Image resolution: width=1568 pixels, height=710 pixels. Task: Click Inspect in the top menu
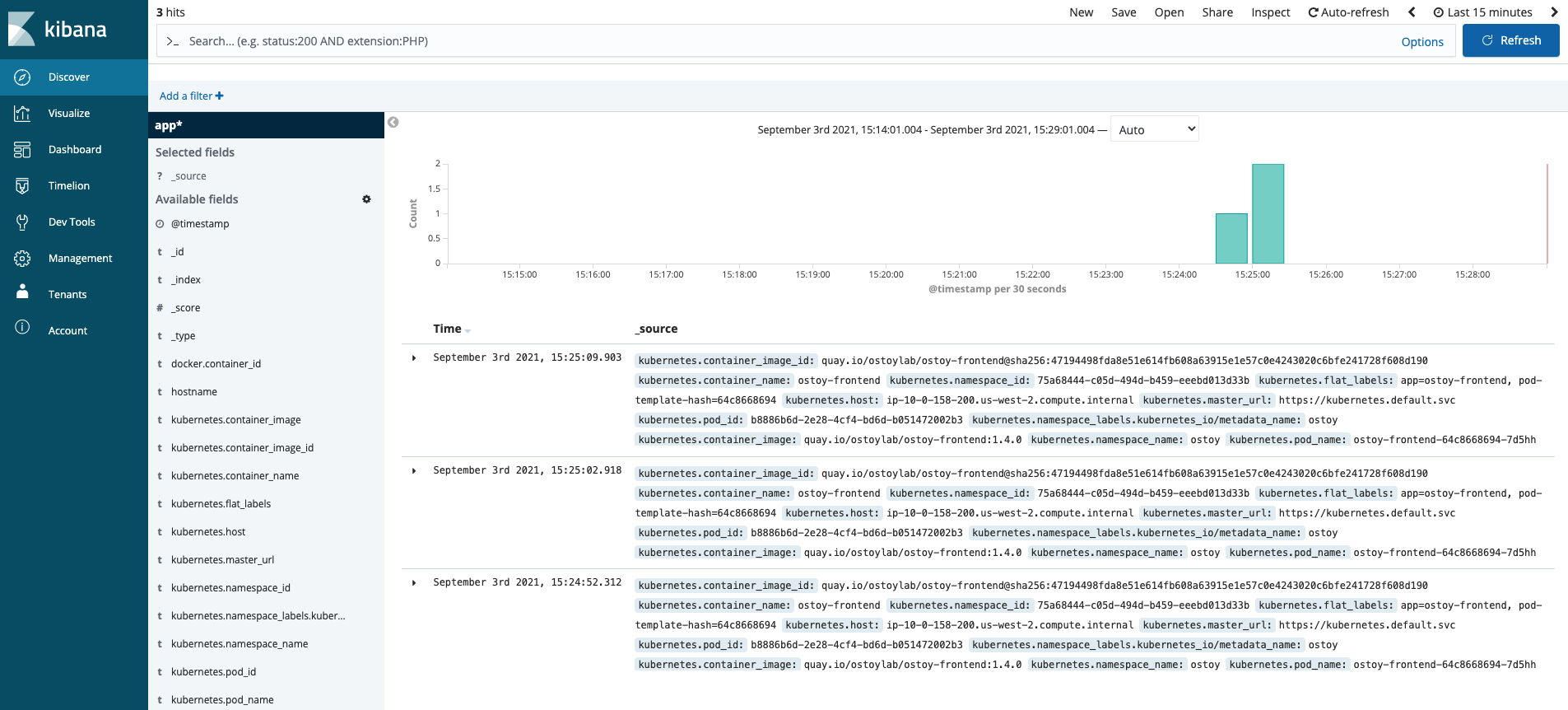point(1270,12)
